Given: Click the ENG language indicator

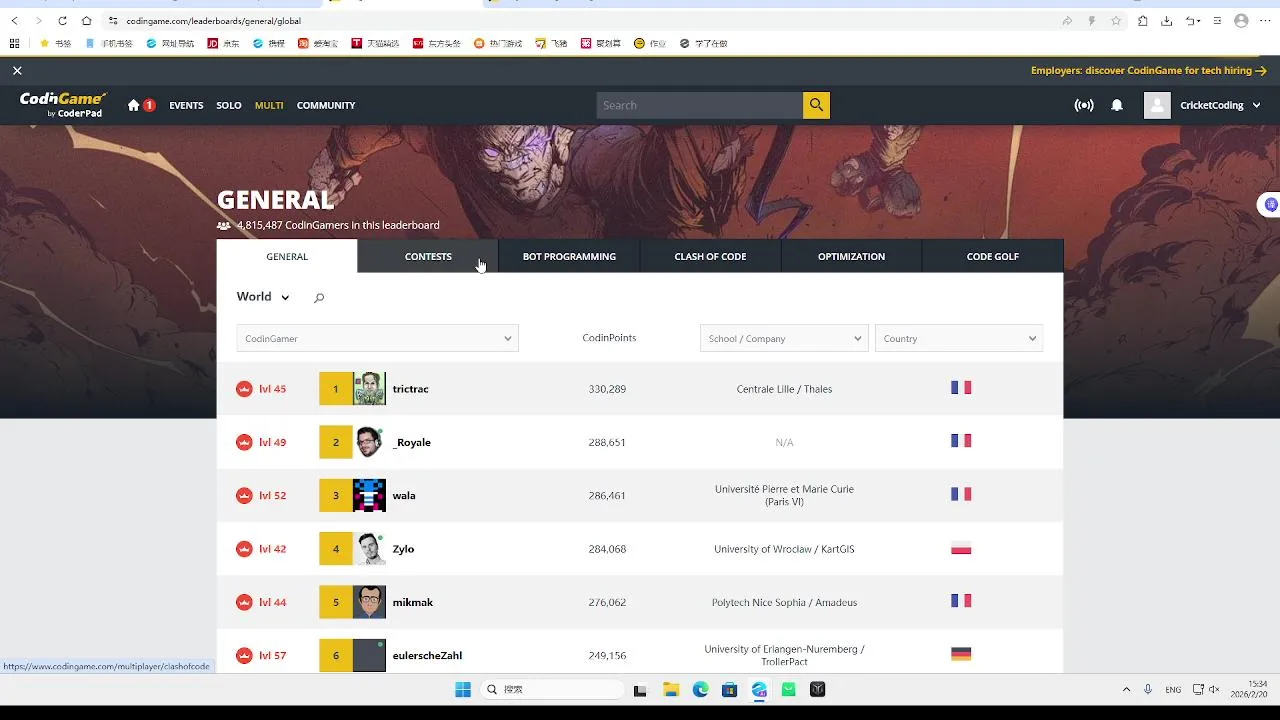Looking at the screenshot, I should [1173, 689].
